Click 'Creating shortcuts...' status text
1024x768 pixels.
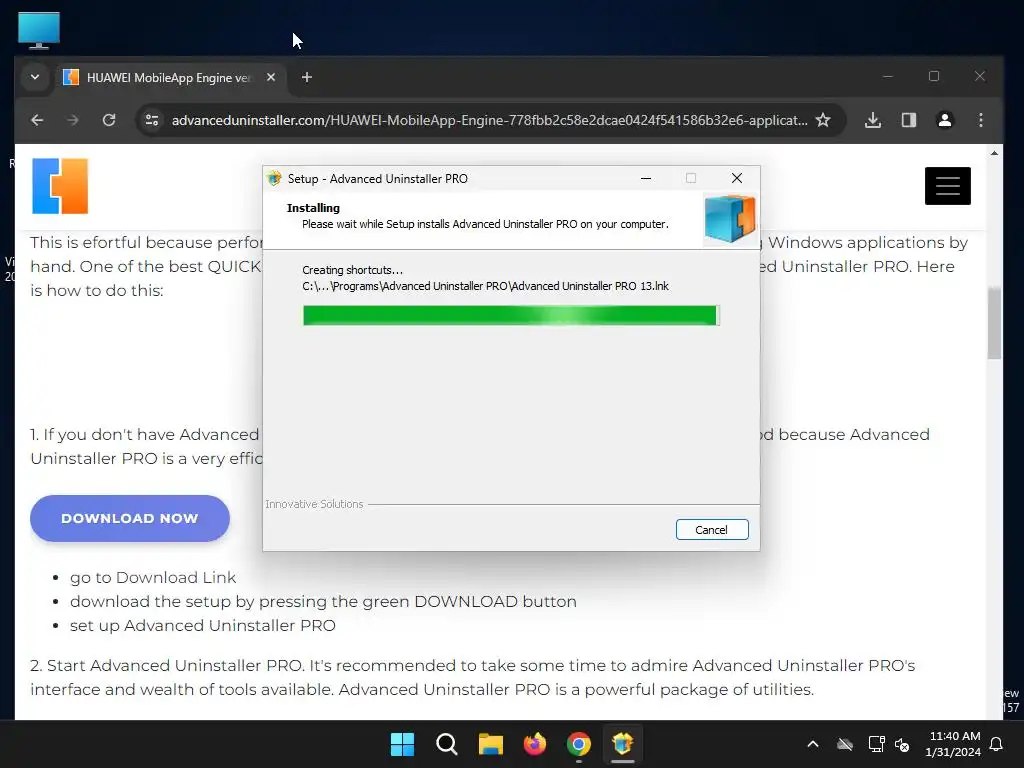(x=353, y=270)
